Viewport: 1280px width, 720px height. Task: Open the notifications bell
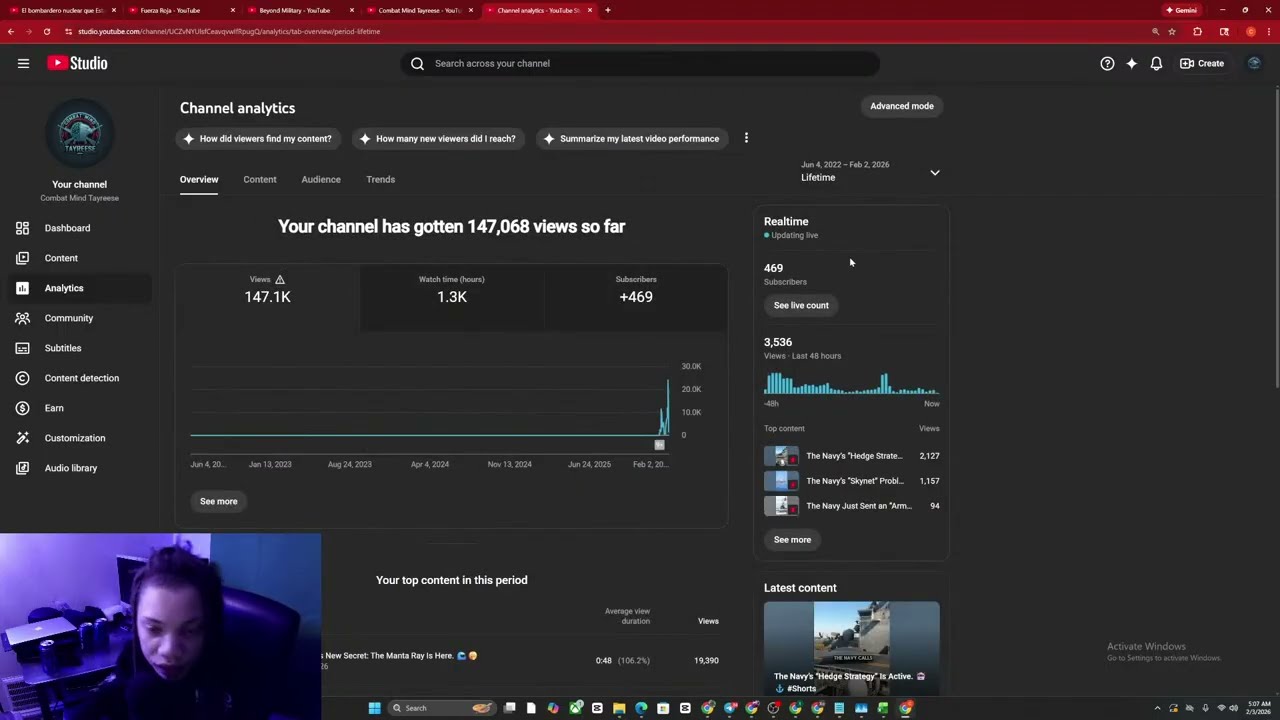coord(1156,63)
